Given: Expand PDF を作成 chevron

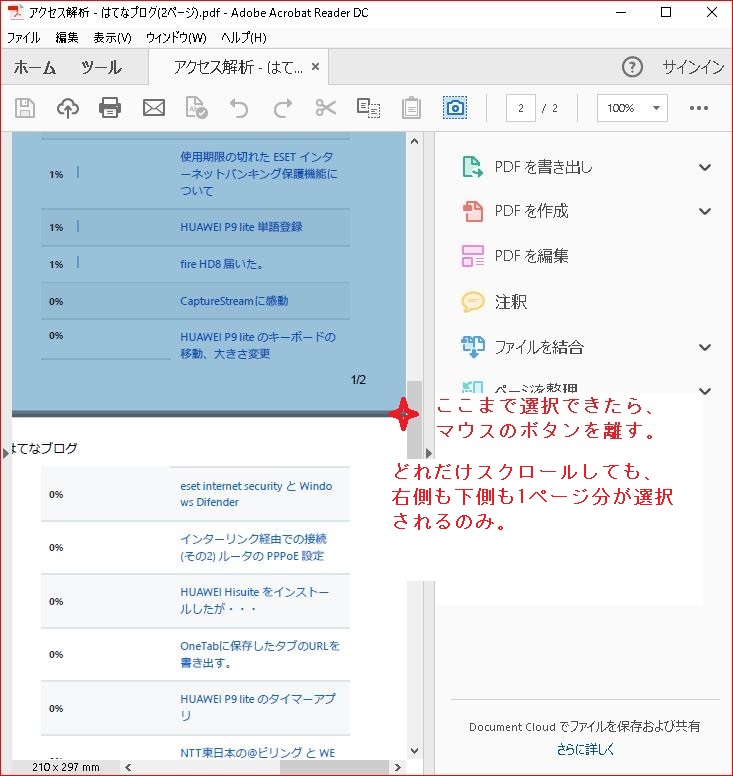Looking at the screenshot, I should coord(705,211).
